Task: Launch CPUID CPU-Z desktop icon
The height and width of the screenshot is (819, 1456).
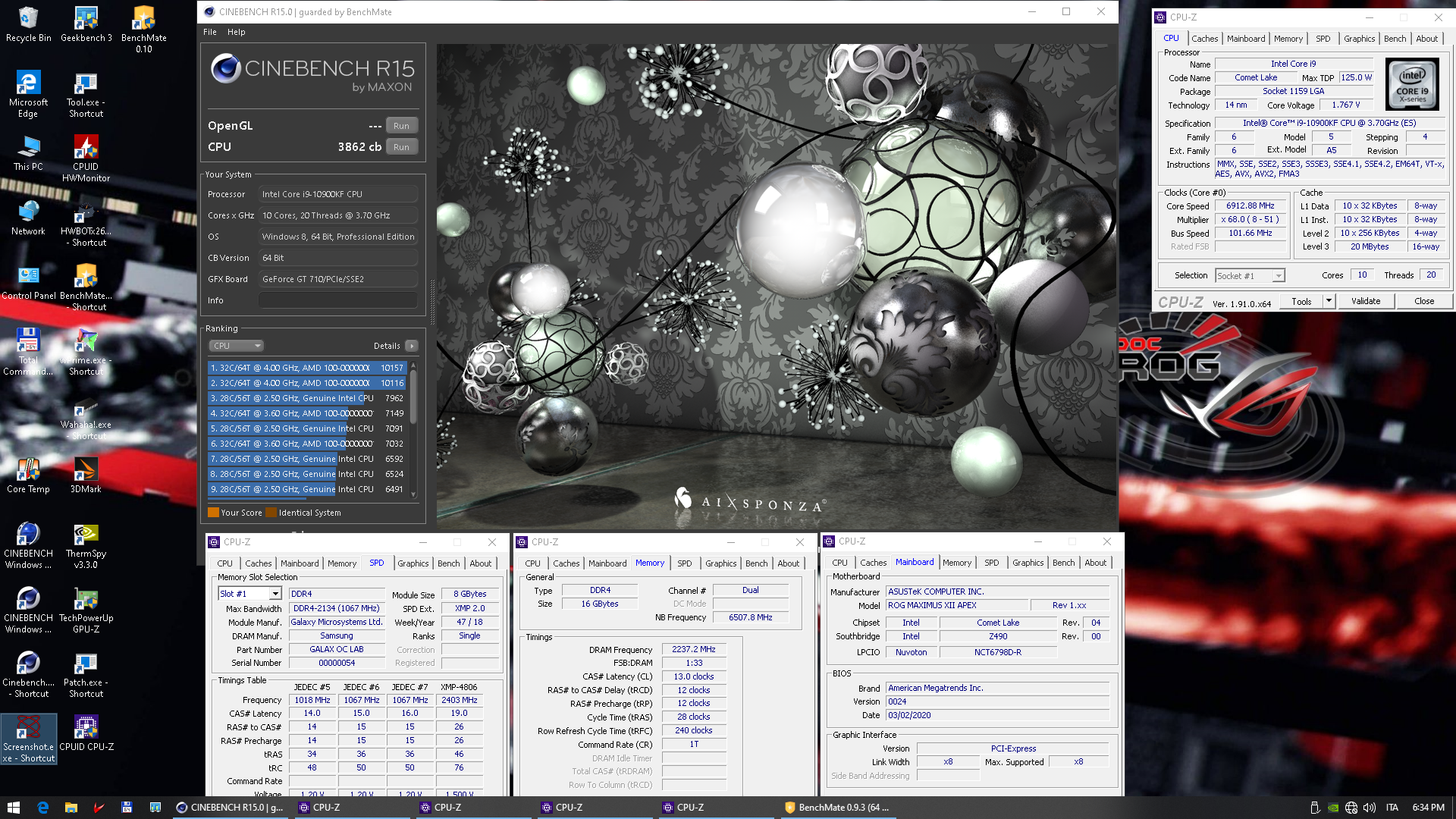Action: 86,733
